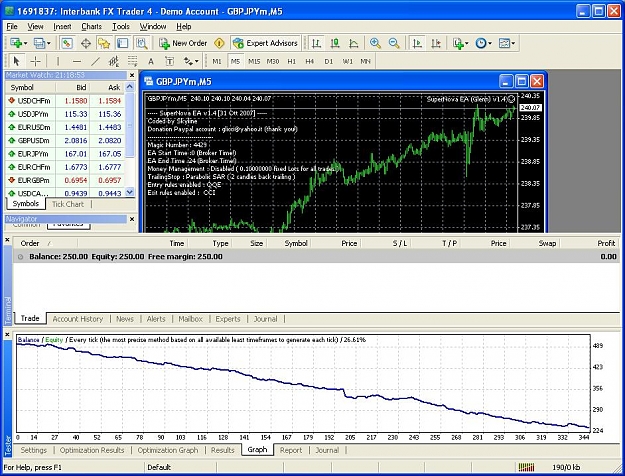The image size is (625, 476).
Task: Toggle the Strategy Tester magnifier icon
Action: point(141,43)
